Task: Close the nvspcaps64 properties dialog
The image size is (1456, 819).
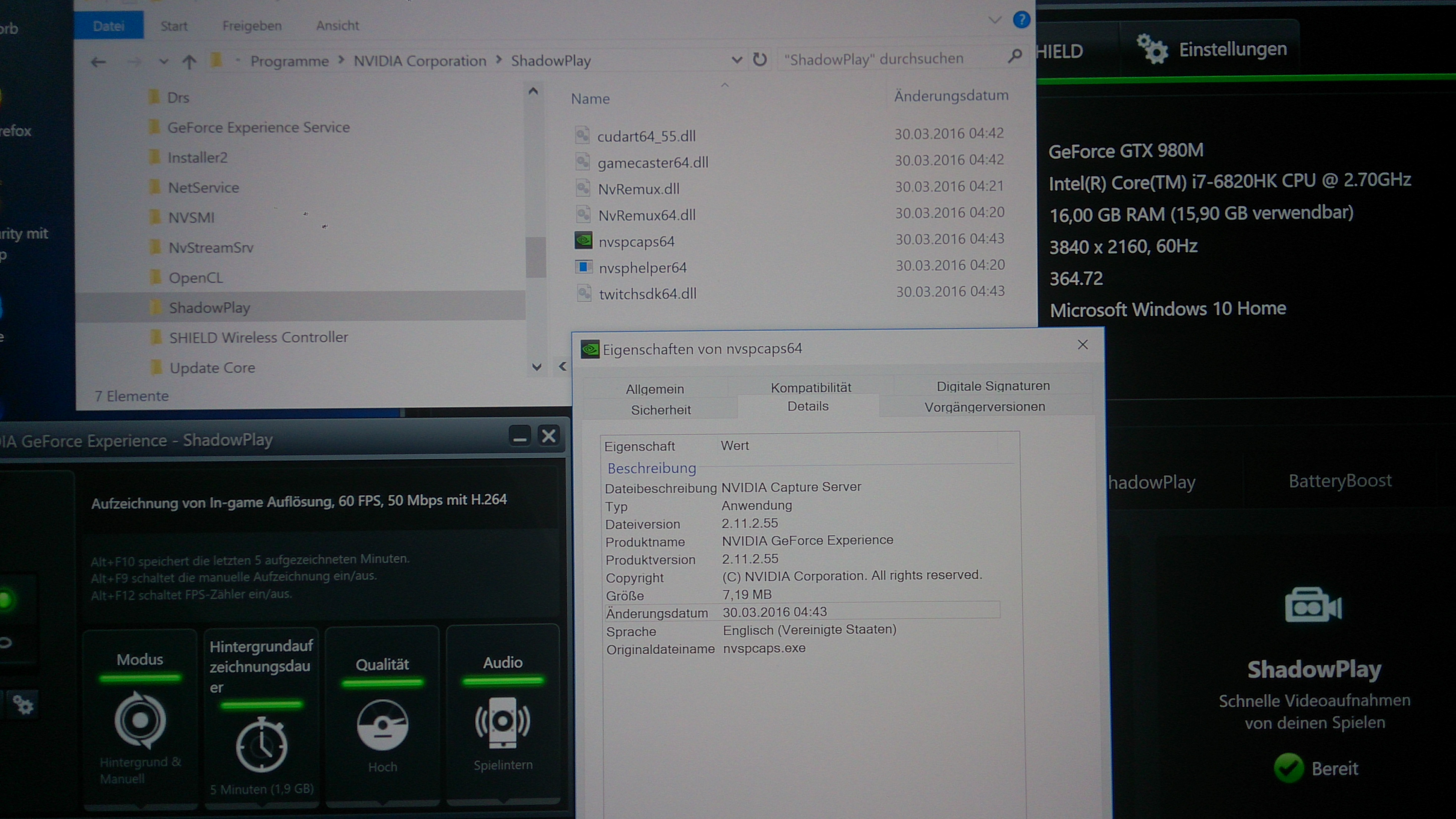Action: [x=1082, y=344]
